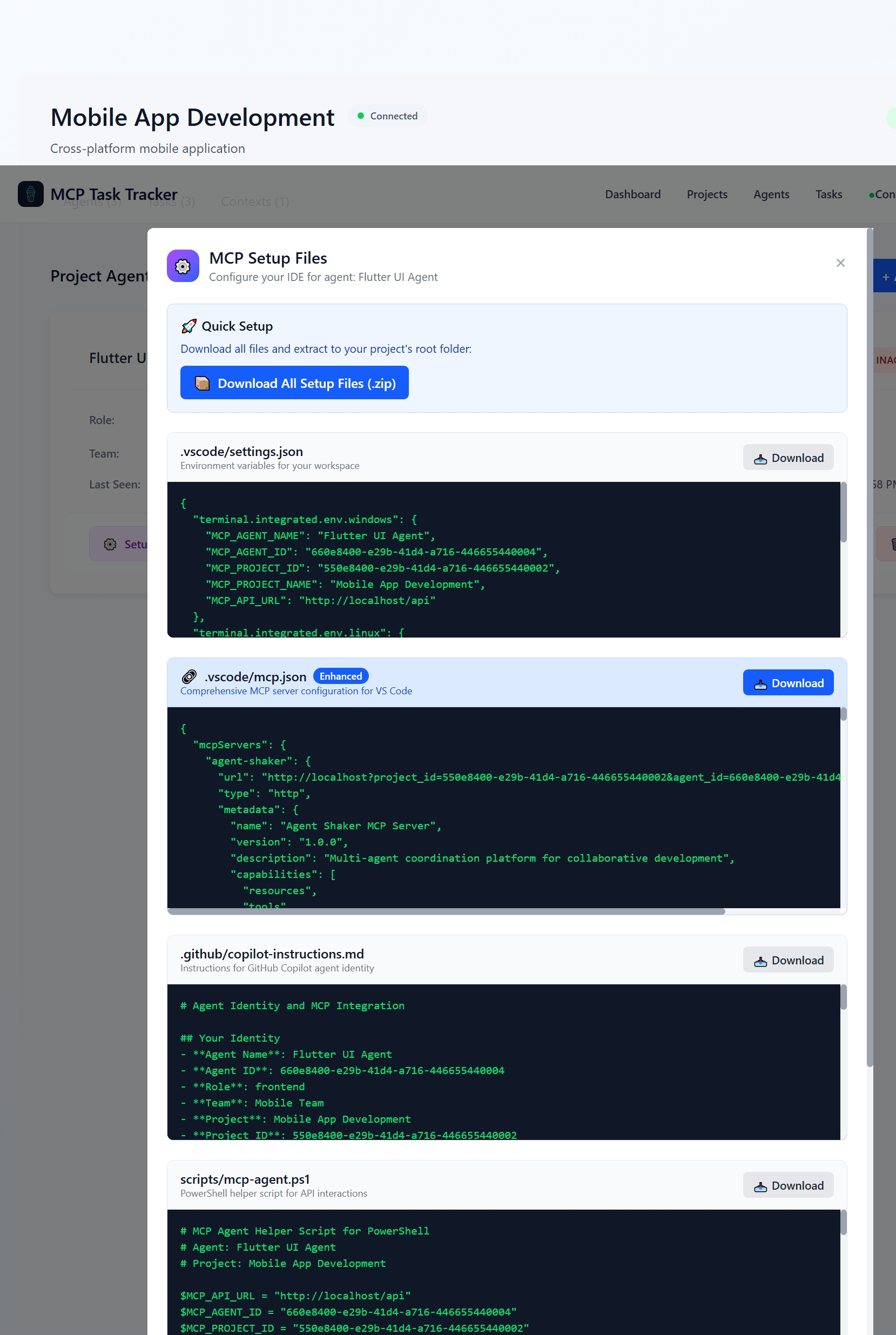Click the Mobile App Development page title
Image resolution: width=896 pixels, height=1335 pixels.
click(193, 118)
